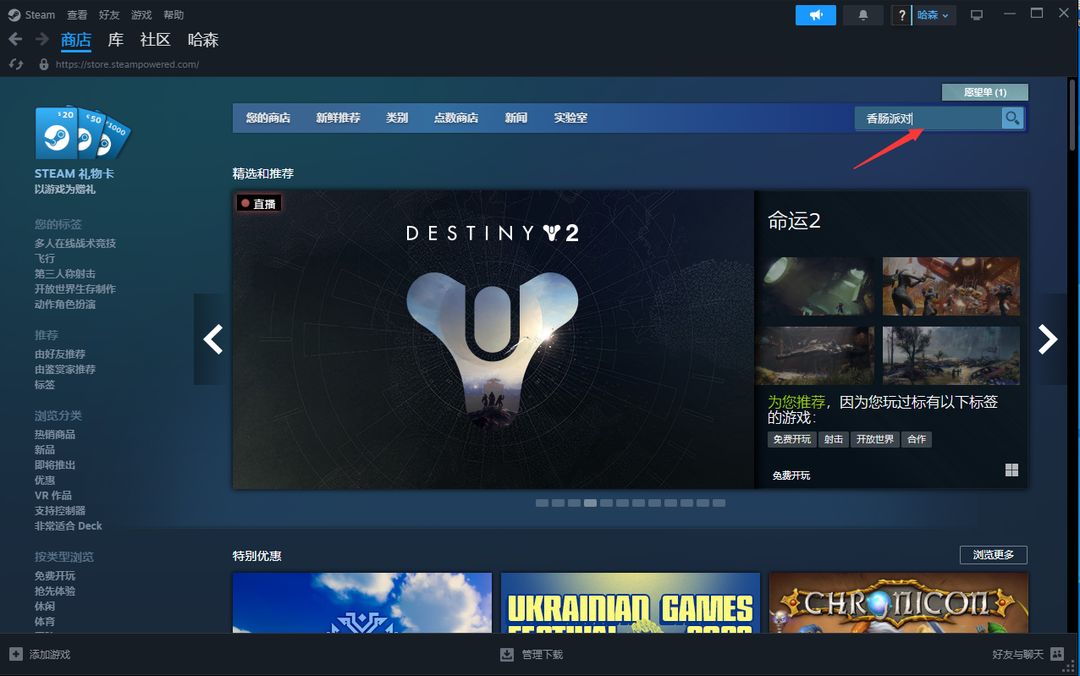This screenshot has height=676, width=1080.
Task: Open the 新闻 store link
Action: (516, 118)
